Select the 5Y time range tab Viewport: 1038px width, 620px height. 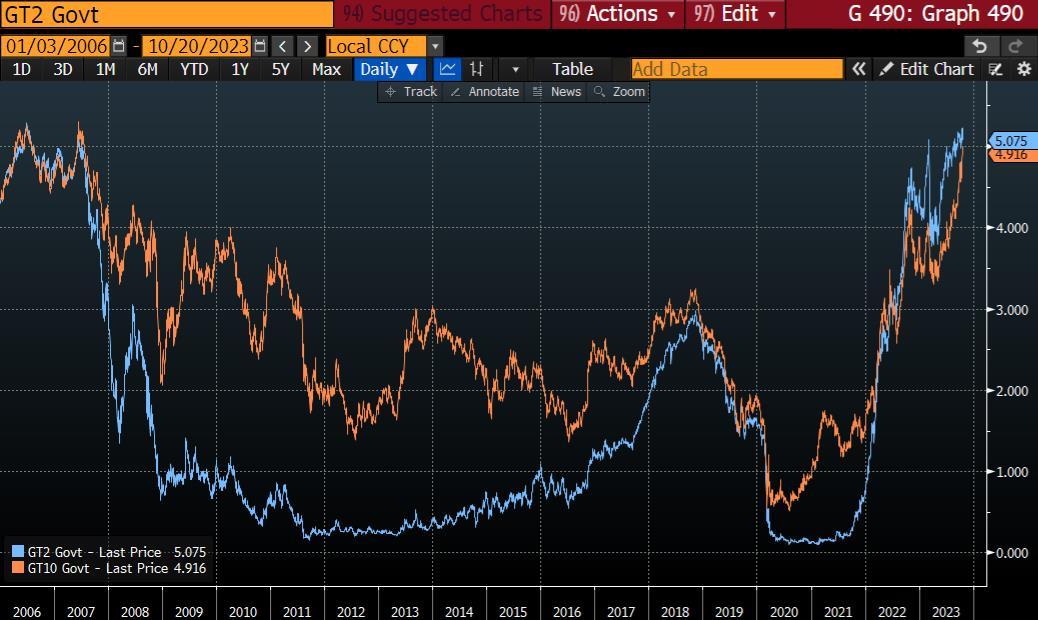(280, 69)
